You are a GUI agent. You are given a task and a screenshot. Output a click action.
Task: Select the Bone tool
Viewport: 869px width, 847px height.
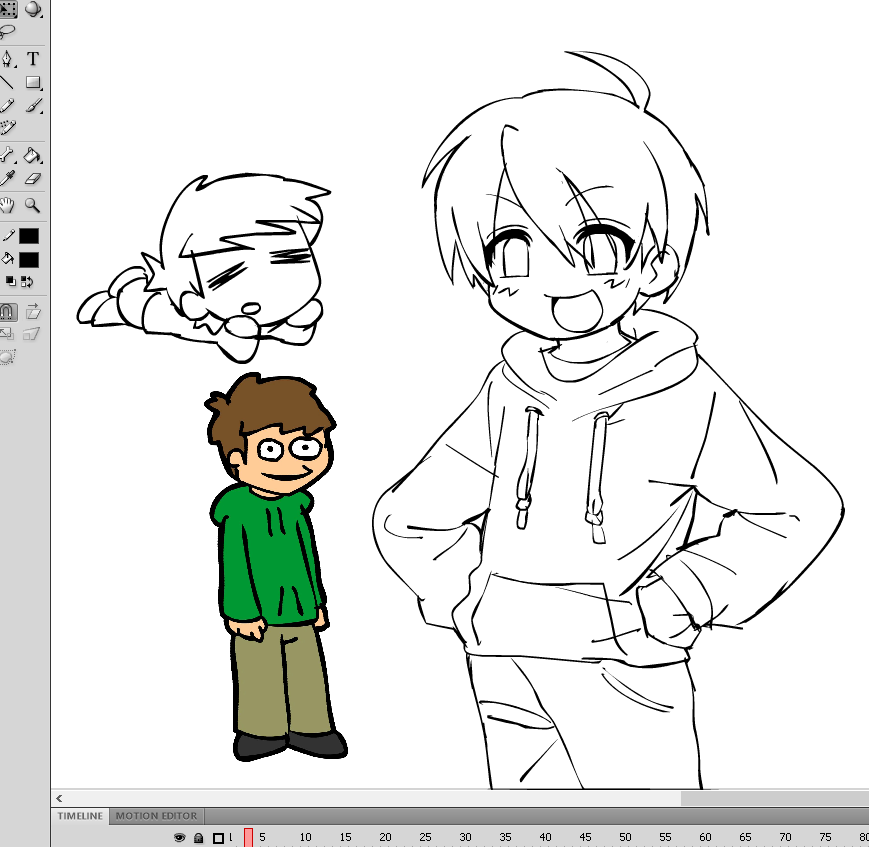click(x=7, y=155)
